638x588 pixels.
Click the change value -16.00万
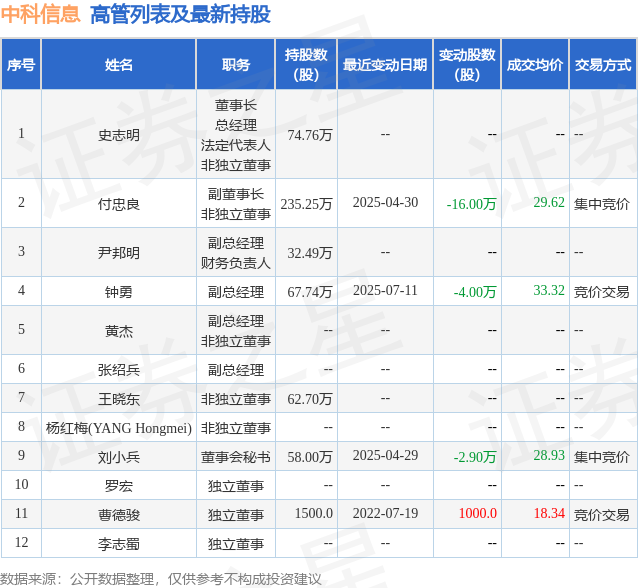pyautogui.click(x=471, y=203)
